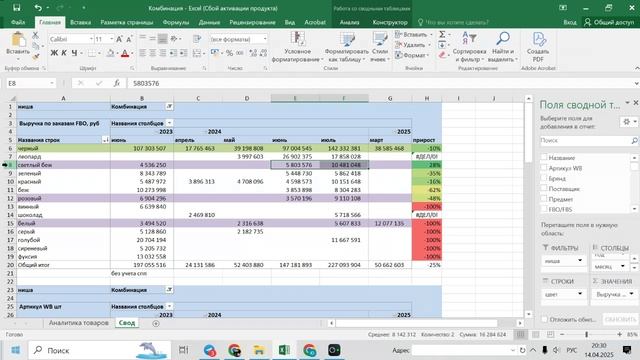The image size is (640, 360).
Task: Open Названия строк filter dropdown in A5
Action: pos(106,140)
